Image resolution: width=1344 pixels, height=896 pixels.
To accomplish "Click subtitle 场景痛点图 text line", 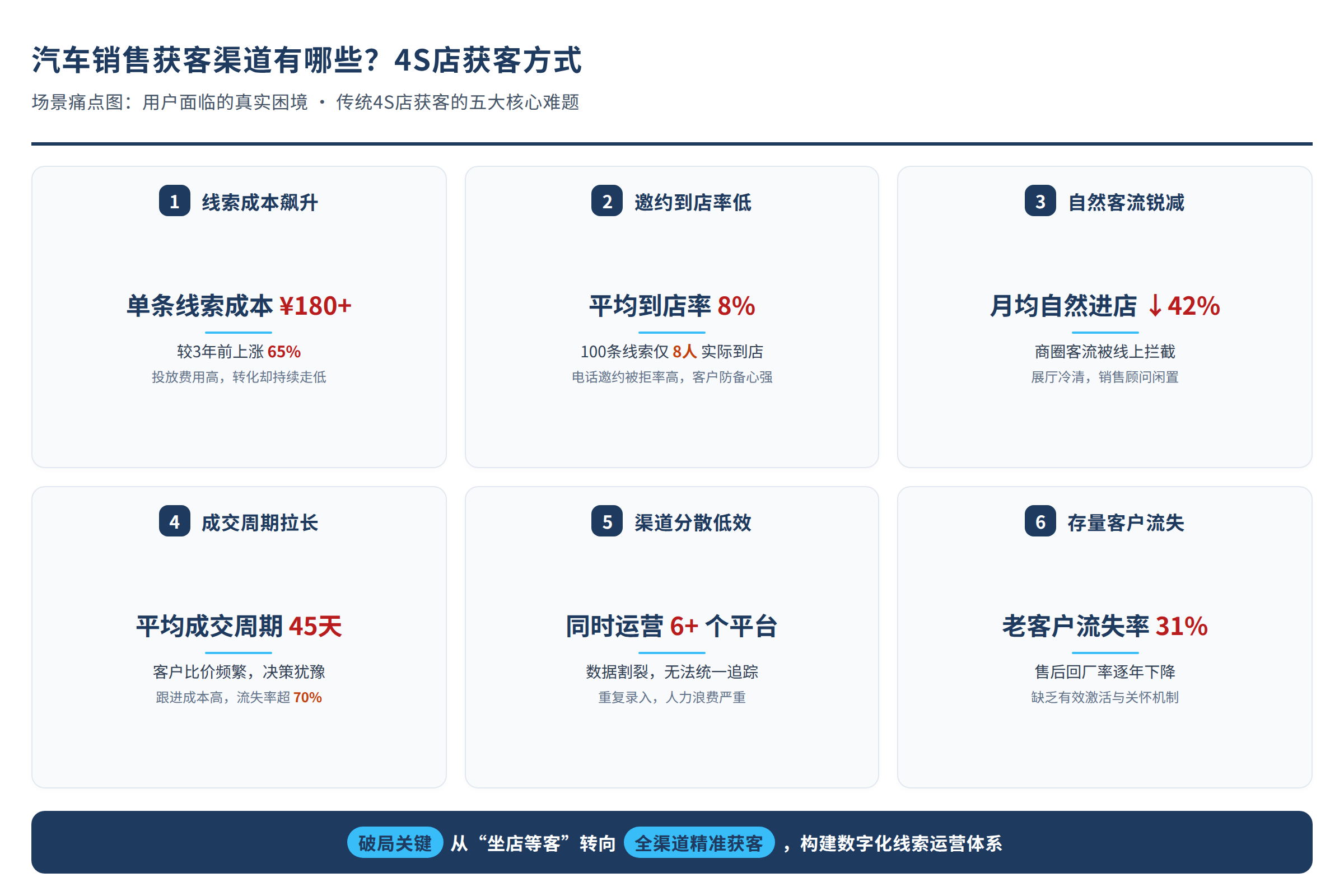I will tap(306, 102).
